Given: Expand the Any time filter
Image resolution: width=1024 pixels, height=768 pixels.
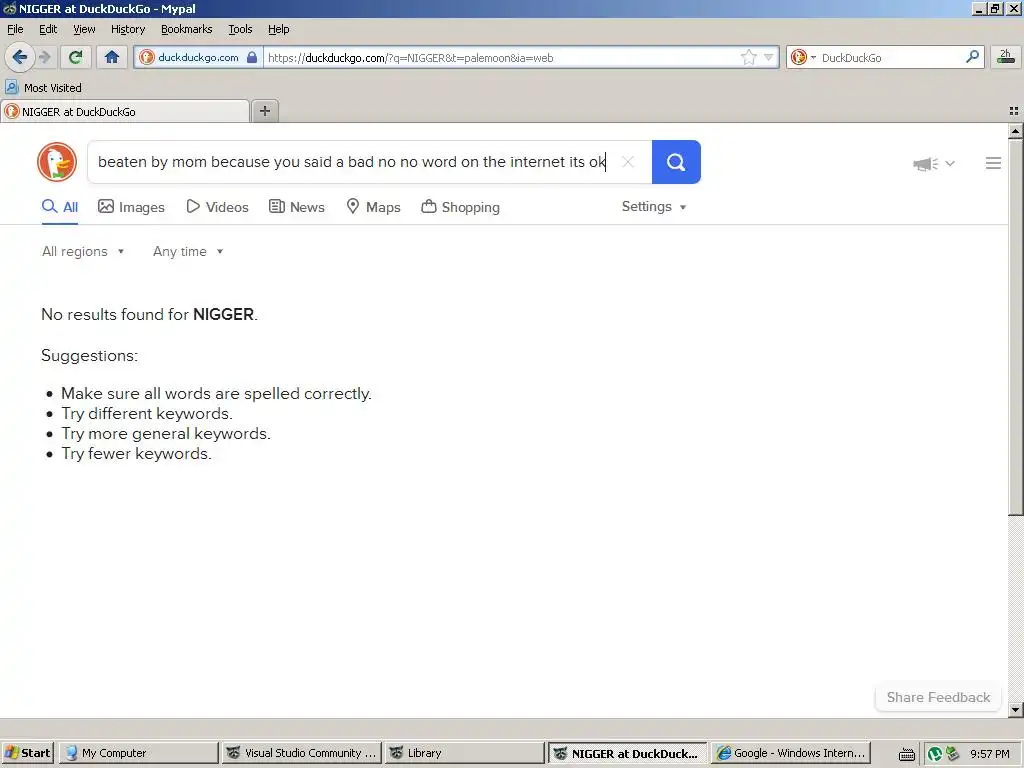Looking at the screenshot, I should point(188,251).
